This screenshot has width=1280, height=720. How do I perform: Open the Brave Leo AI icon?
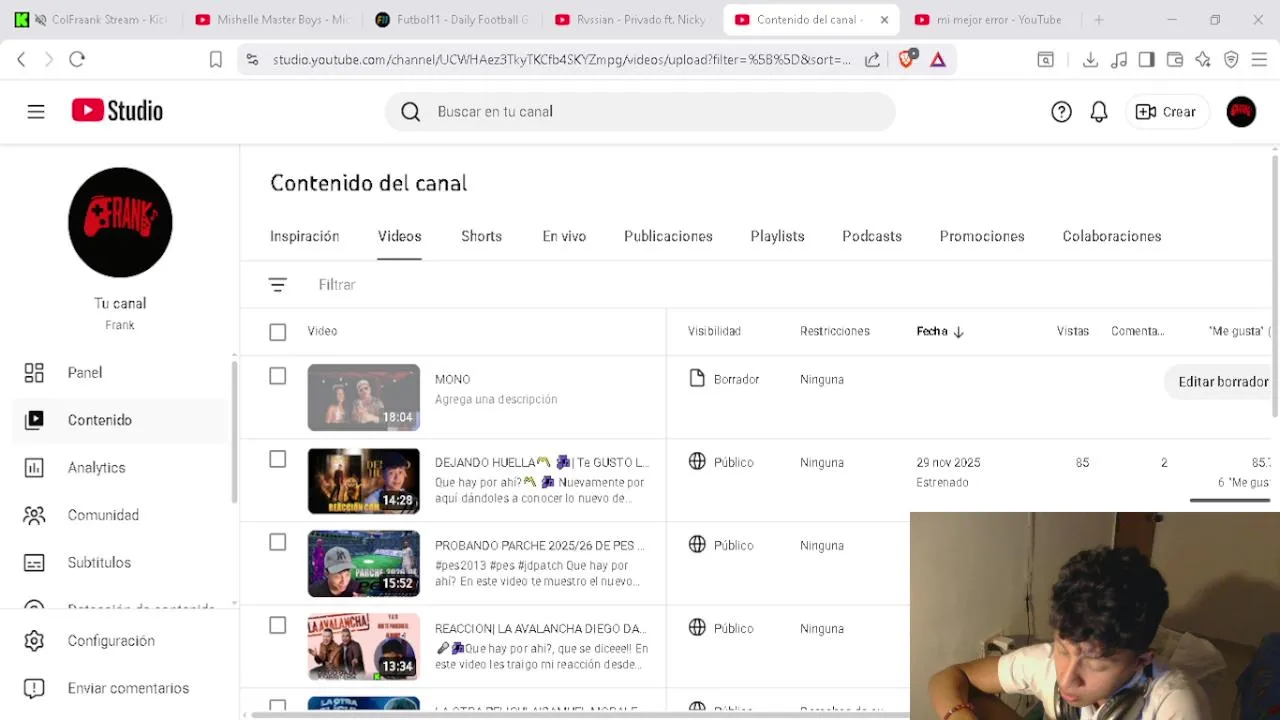tap(1203, 59)
